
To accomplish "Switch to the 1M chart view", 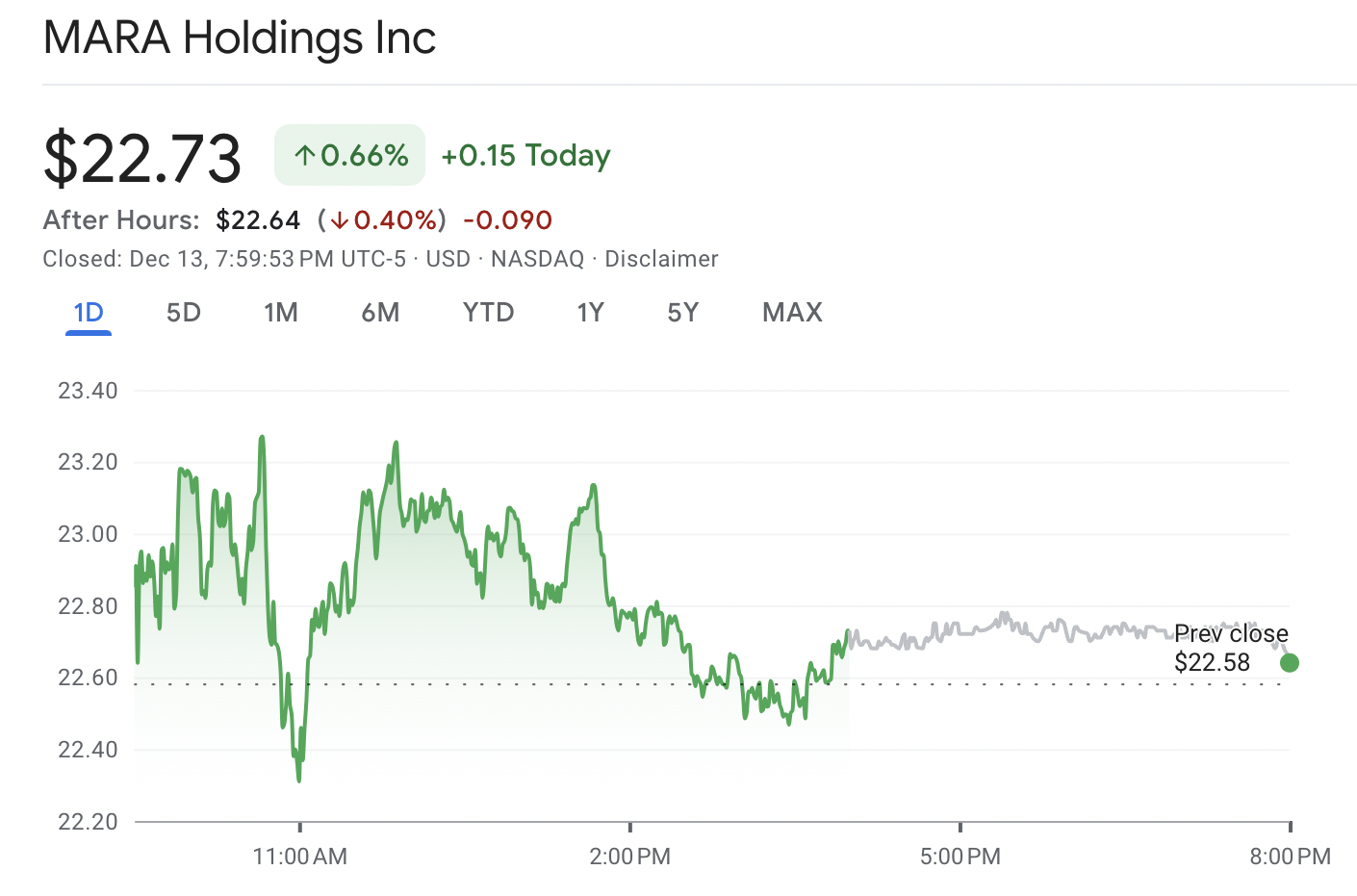I will [x=281, y=312].
